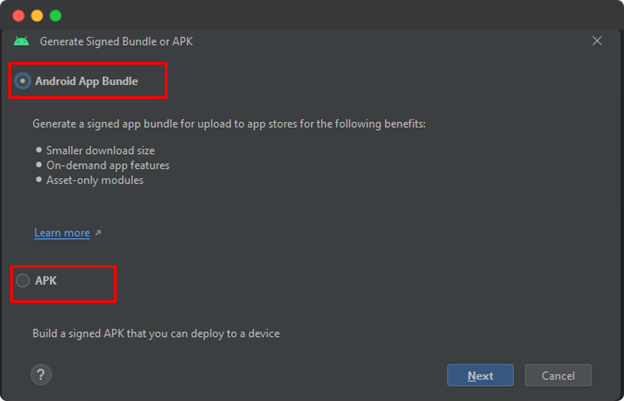
Task: Click the On-demand app features bullet
Action: point(108,165)
